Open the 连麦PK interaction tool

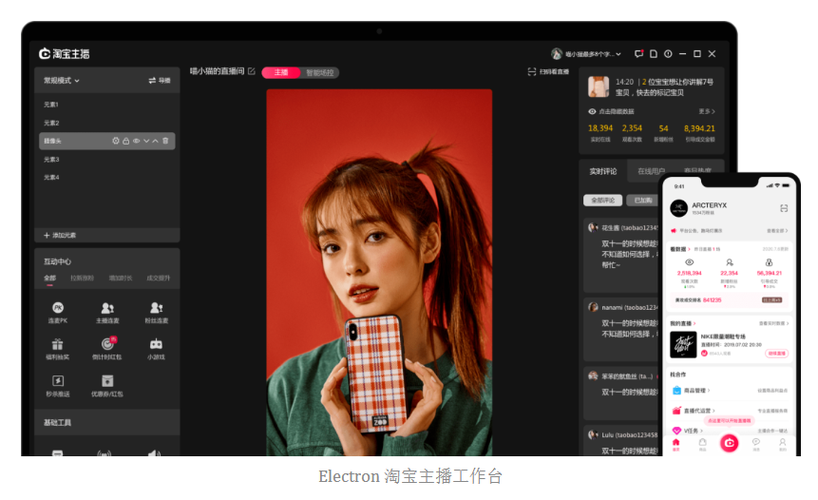pos(58,312)
